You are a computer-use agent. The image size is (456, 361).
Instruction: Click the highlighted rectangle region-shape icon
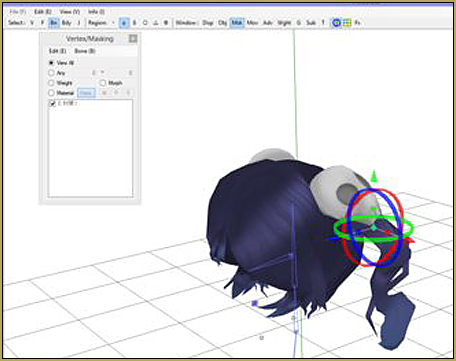[x=124, y=23]
